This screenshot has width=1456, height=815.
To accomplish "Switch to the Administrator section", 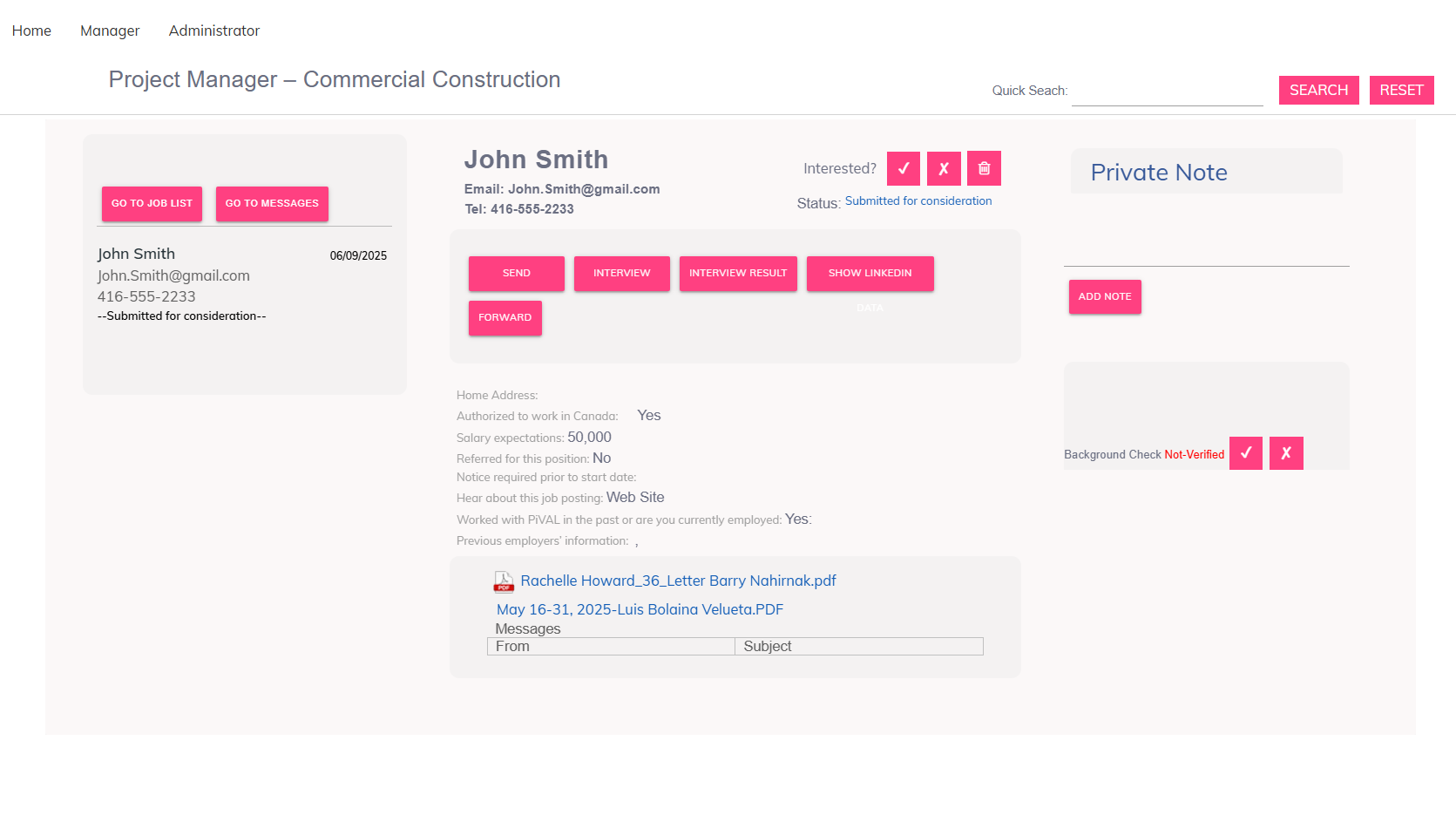I will [214, 31].
